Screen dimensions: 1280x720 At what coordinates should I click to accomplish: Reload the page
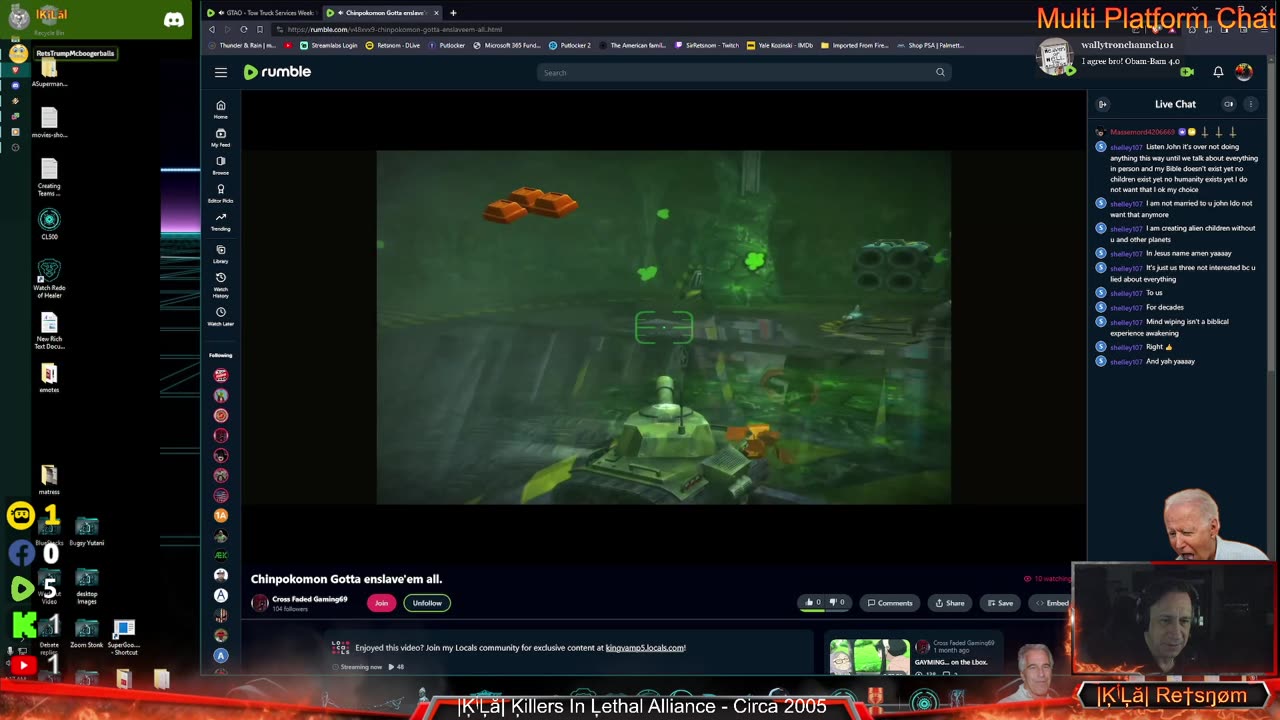(x=243, y=30)
